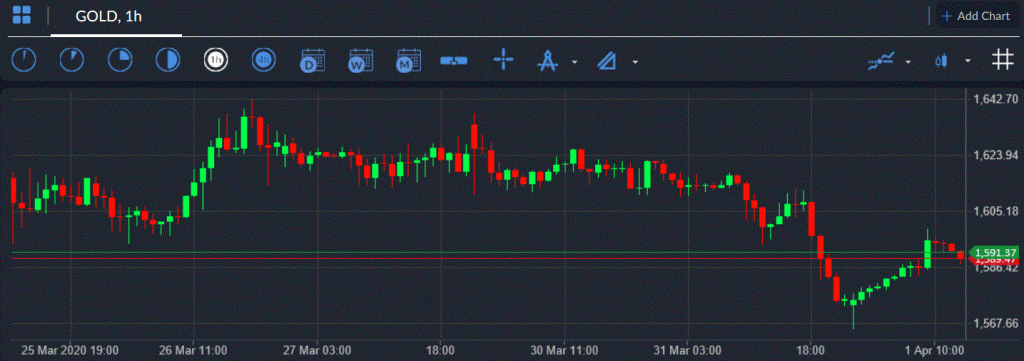Screen dimensions: 1024x361
Task: Expand the drawing compass tools dropdown
Action: (x=574, y=62)
